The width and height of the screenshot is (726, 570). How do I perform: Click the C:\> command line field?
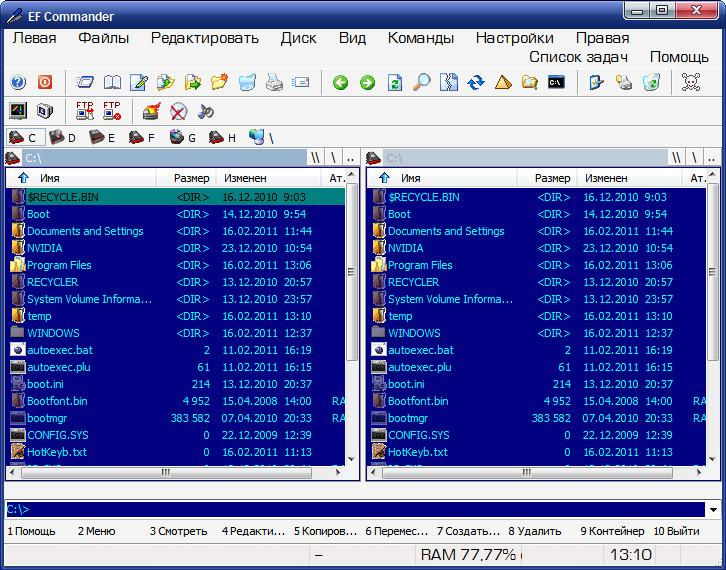(356, 509)
